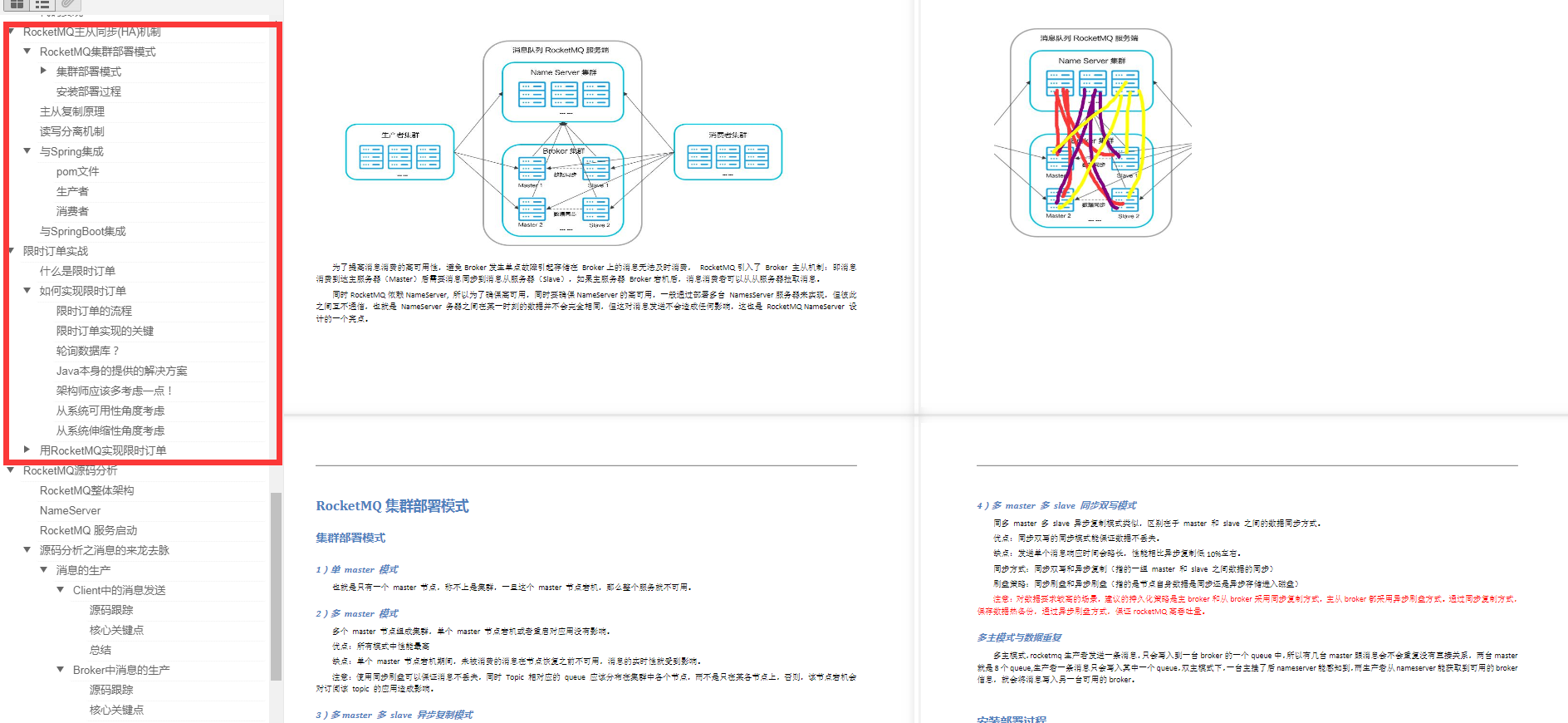Go to 从系统伸缩性角度考虑 outline entry
1568x723 pixels.
(110, 430)
